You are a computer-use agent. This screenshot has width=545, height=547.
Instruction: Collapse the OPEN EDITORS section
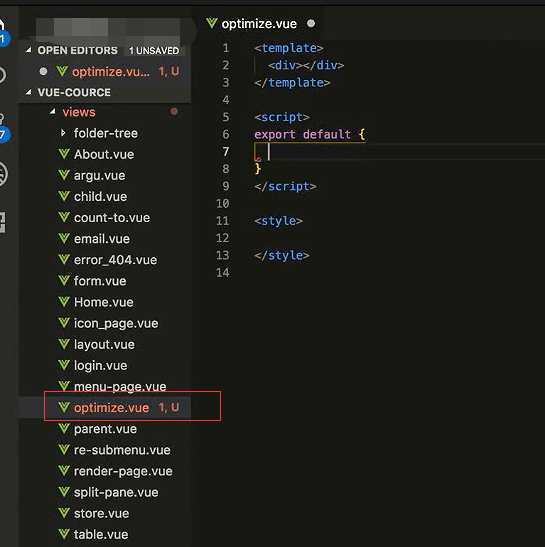[29, 50]
